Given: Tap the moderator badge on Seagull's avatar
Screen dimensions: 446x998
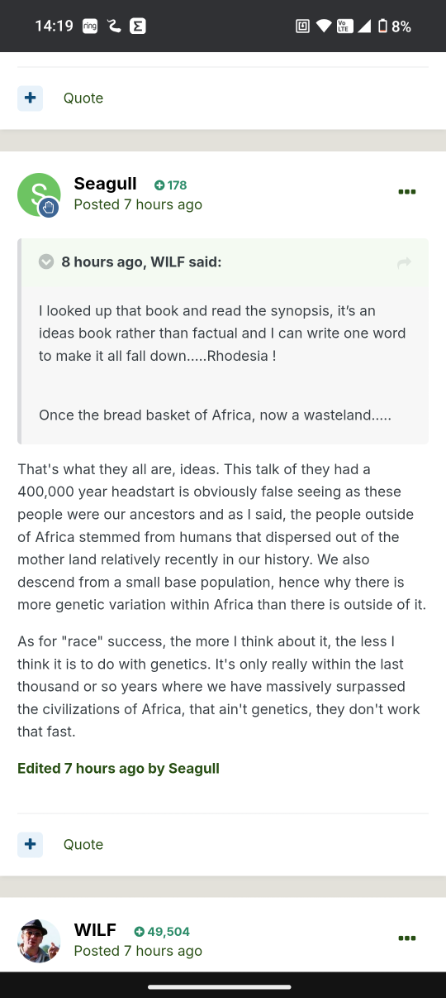Looking at the screenshot, I should pyautogui.click(x=49, y=207).
